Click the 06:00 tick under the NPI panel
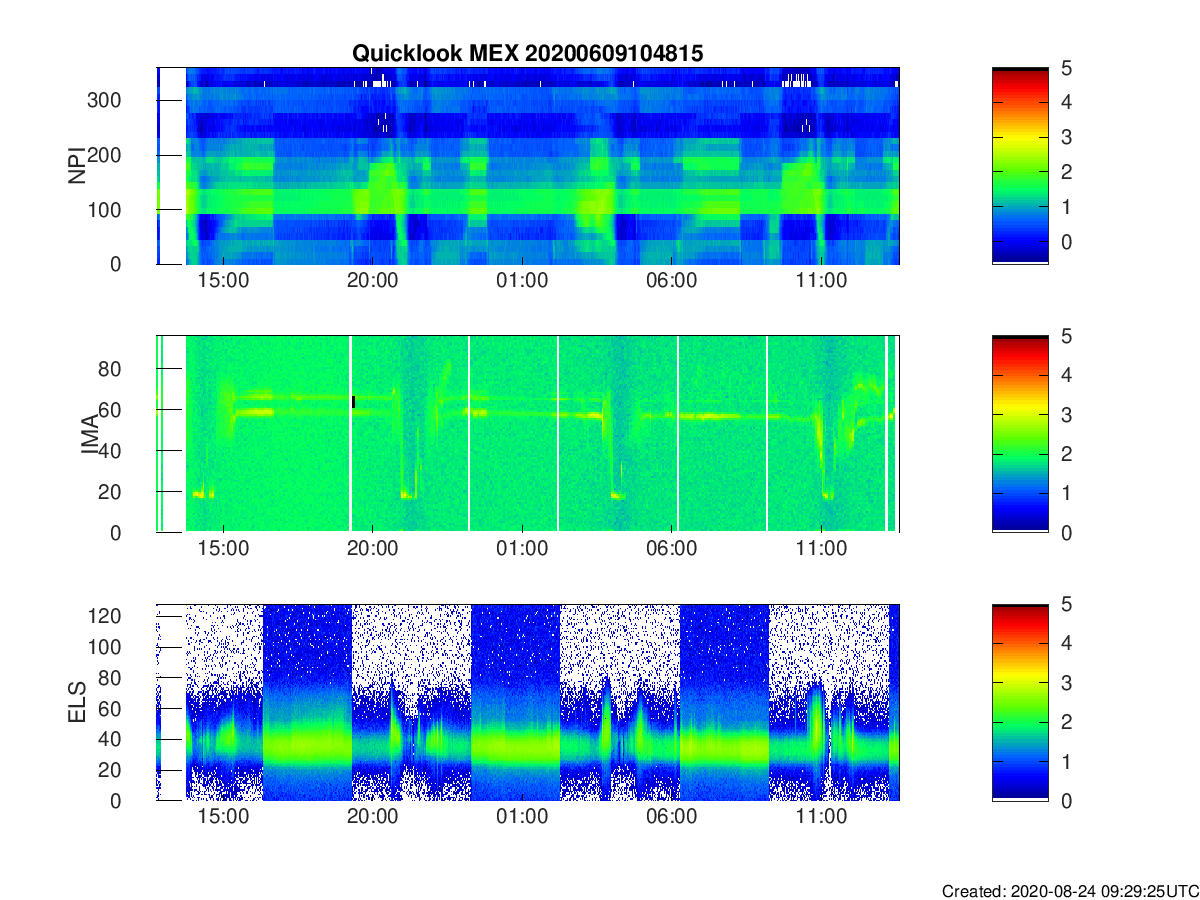Image resolution: width=1200 pixels, height=900 pixels. coord(671,281)
